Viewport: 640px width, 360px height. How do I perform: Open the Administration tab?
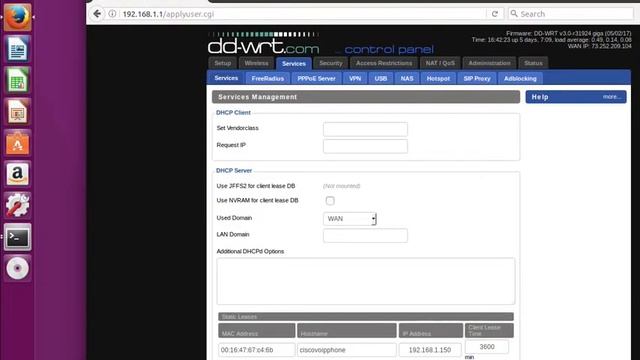tap(489, 63)
